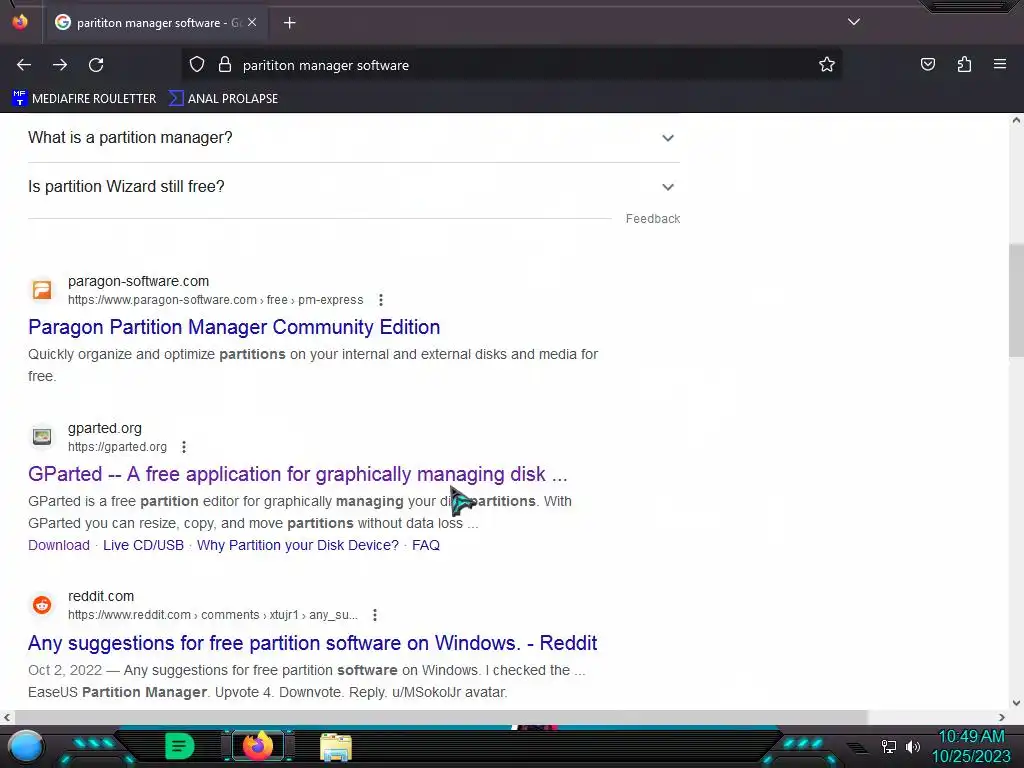
Task: List all tabs with dropdown arrow
Action: [854, 22]
